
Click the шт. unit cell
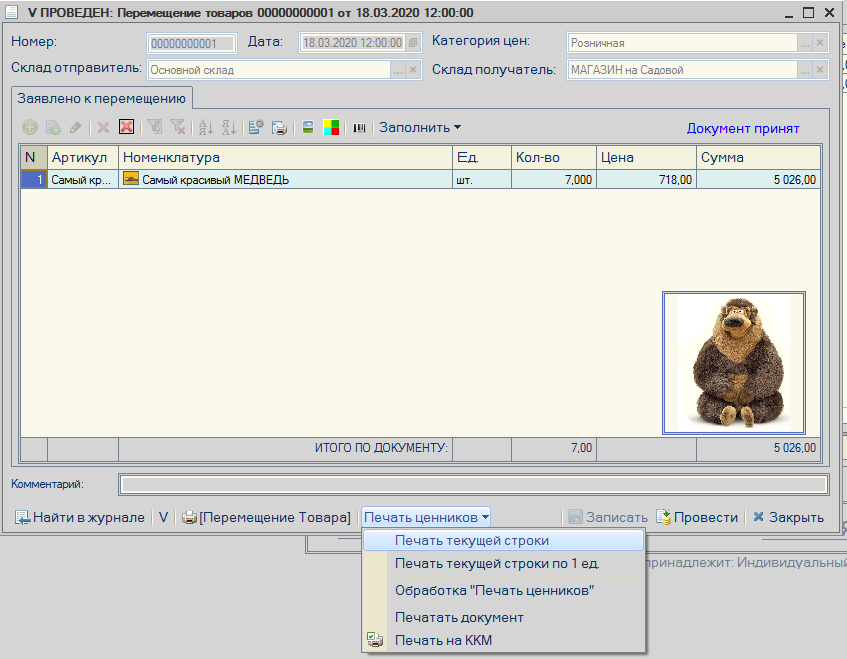pos(482,179)
